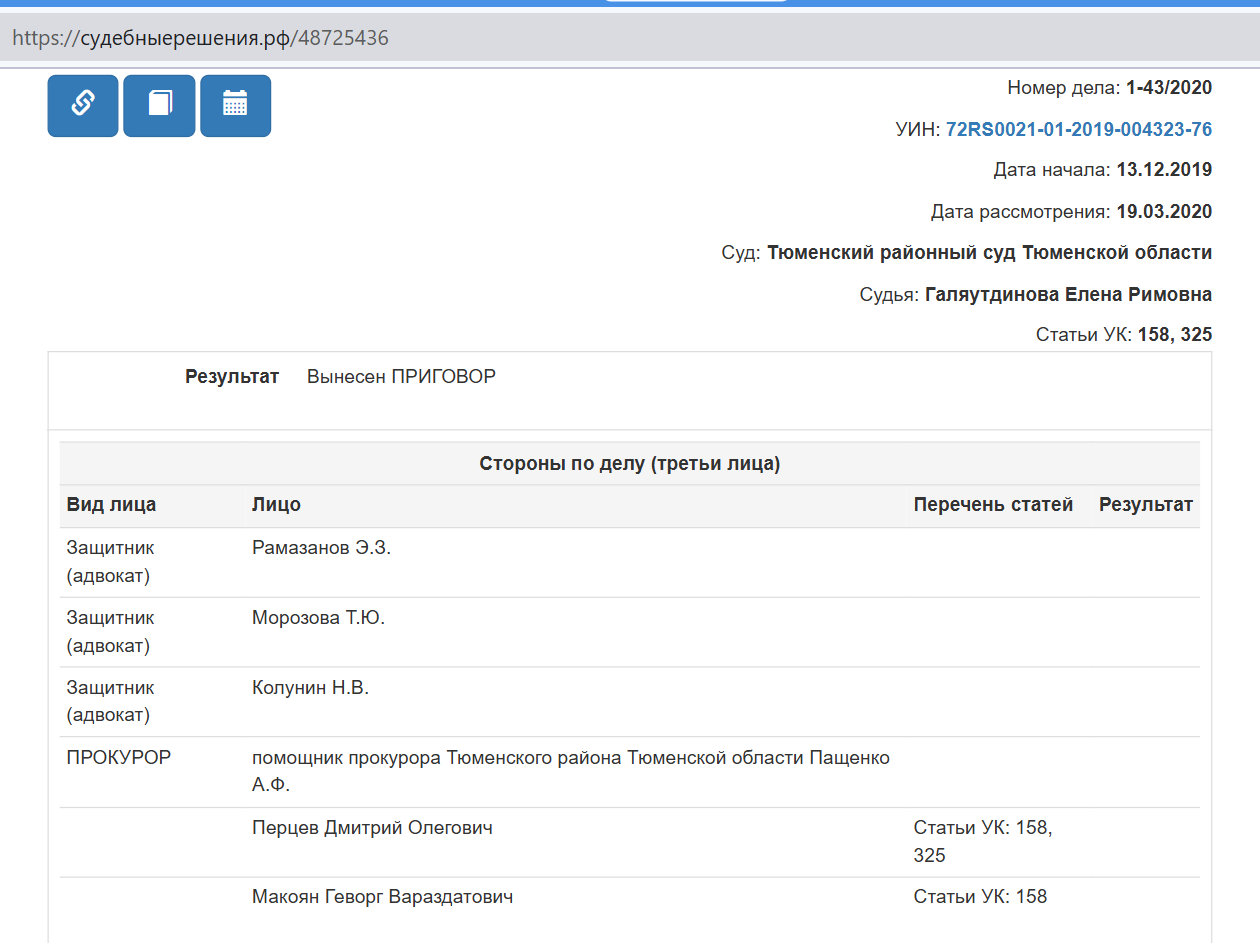Click the browser address bar URL
Screen dimensions: 1260x943
tap(201, 38)
